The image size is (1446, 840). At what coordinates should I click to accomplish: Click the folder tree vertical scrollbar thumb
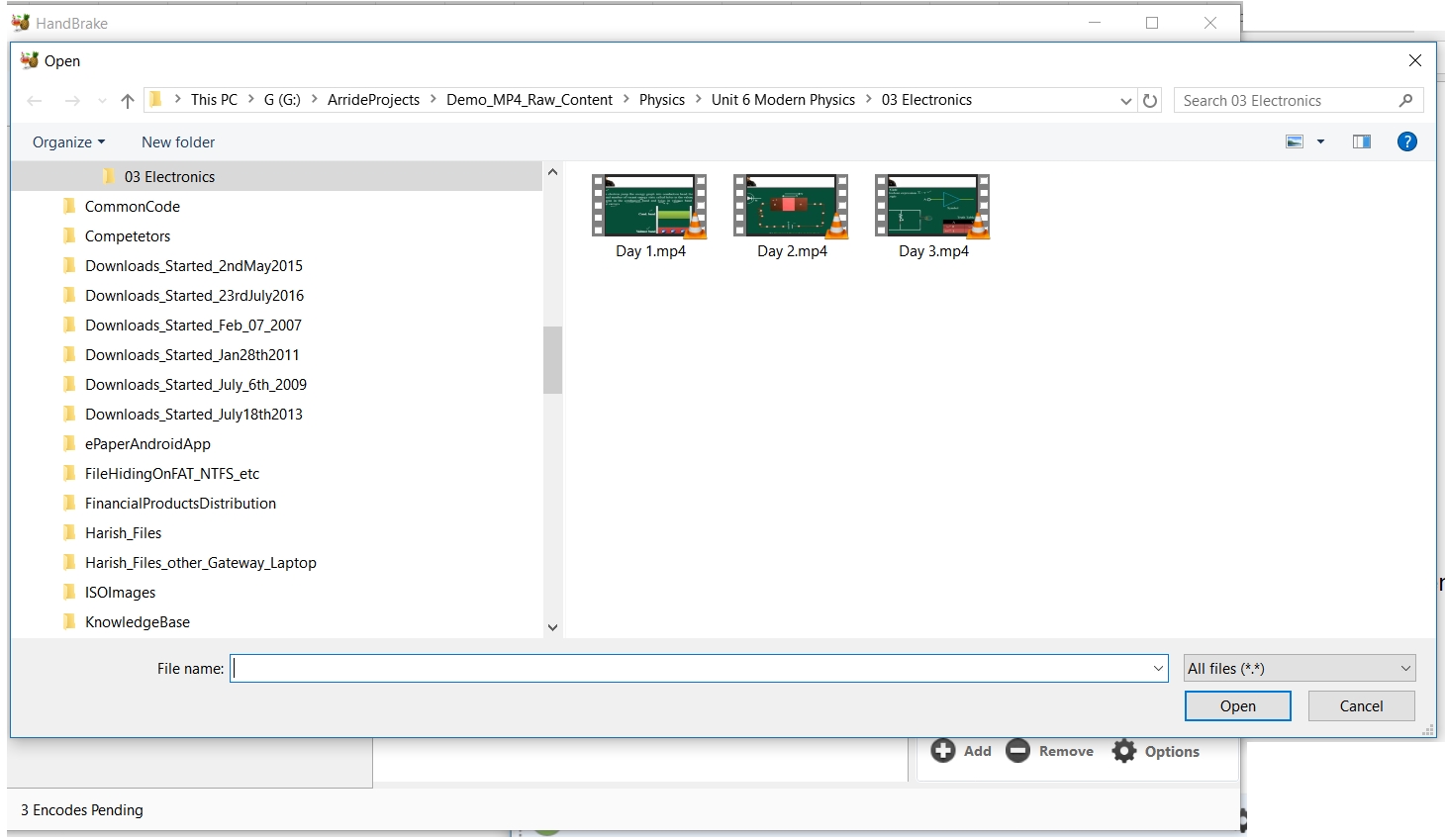coord(552,360)
